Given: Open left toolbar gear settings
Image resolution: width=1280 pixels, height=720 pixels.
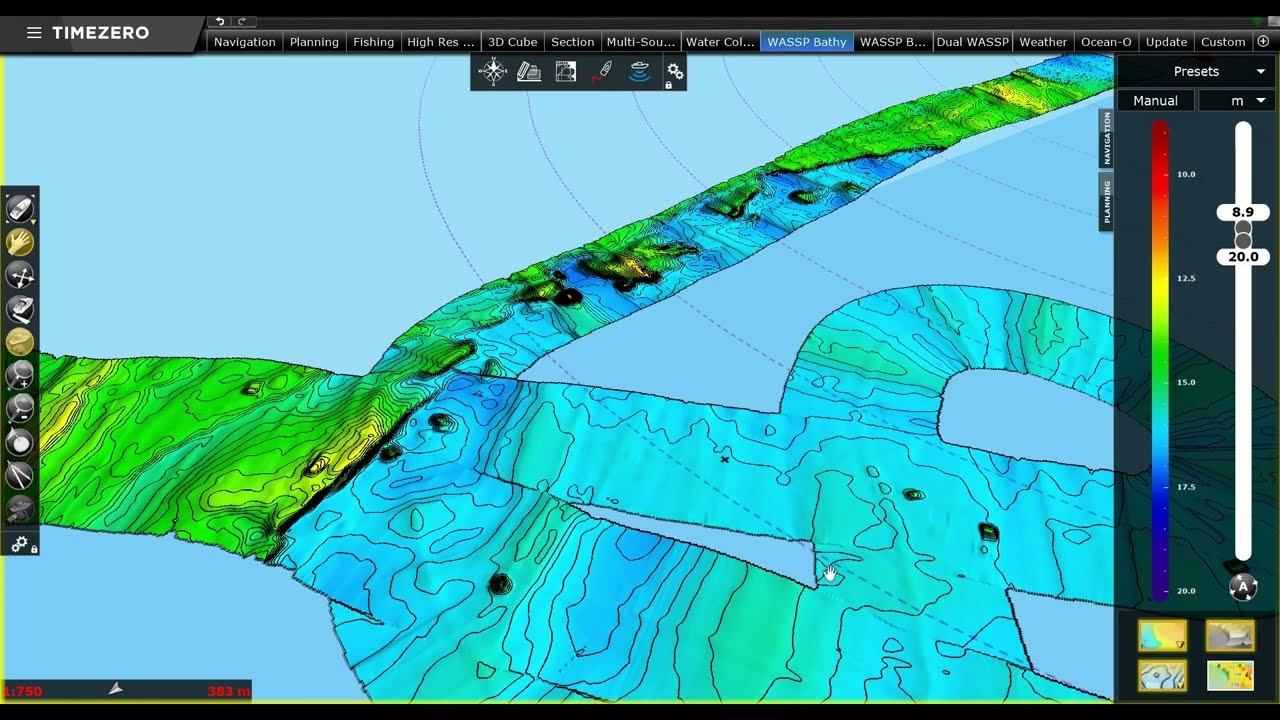Looking at the screenshot, I should tap(20, 544).
